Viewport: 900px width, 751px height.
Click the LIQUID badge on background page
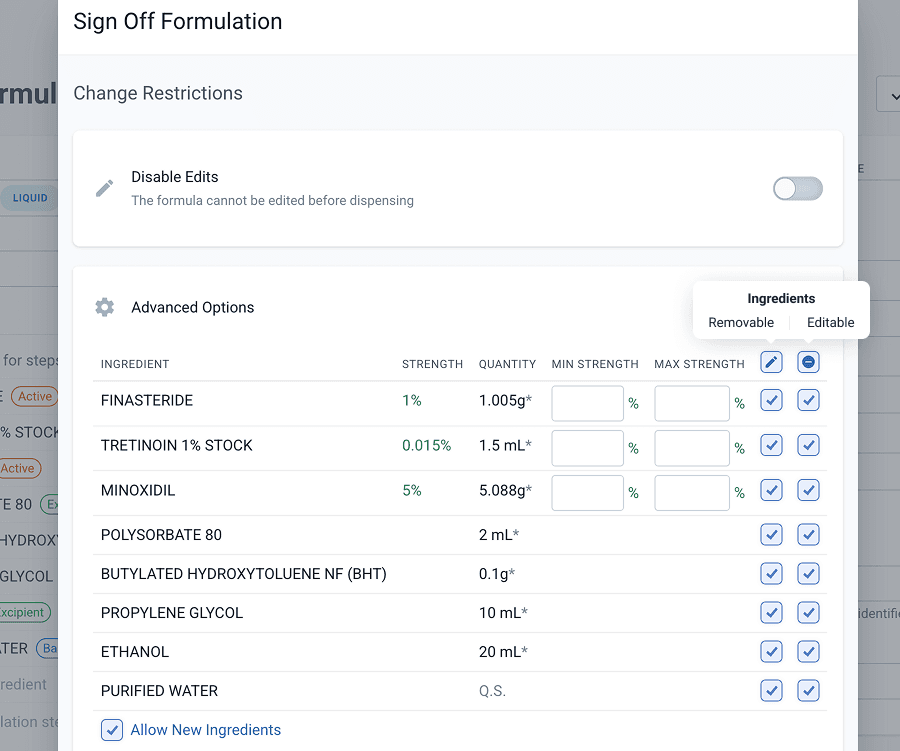30,198
